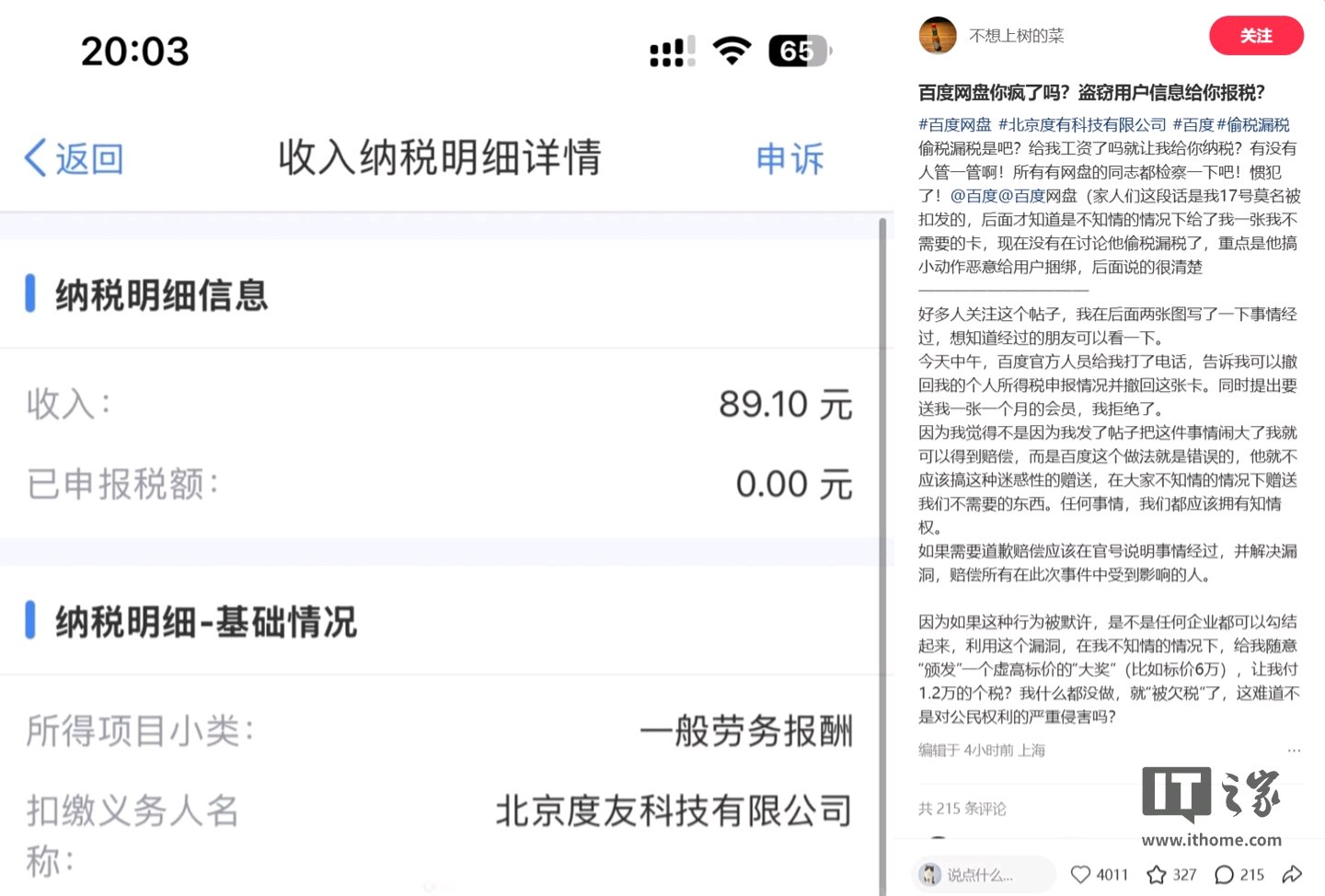The image size is (1325, 896).
Task: Select the 纳税明细-基础情况 section header
Action: click(x=206, y=622)
